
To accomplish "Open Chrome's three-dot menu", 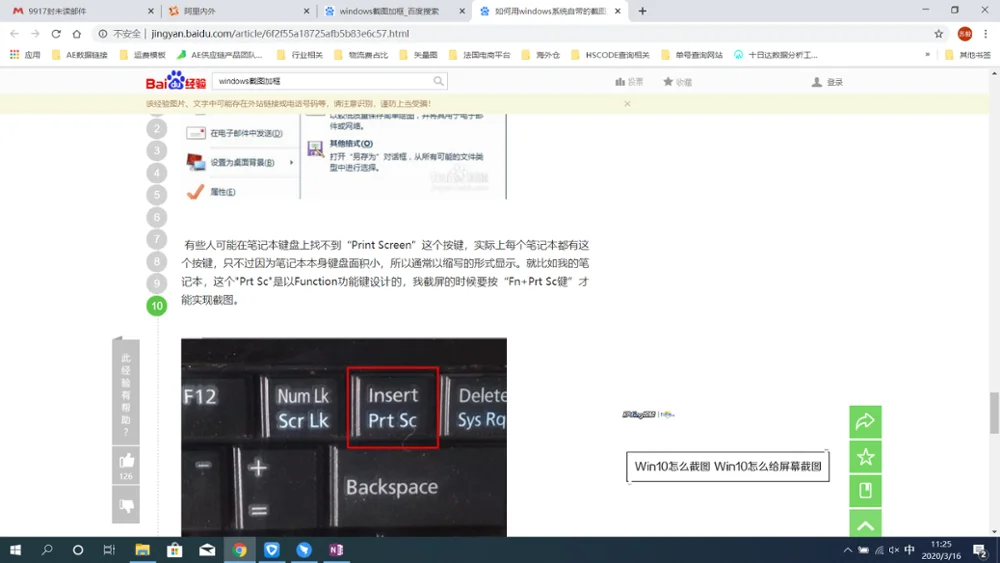I will (x=985, y=34).
